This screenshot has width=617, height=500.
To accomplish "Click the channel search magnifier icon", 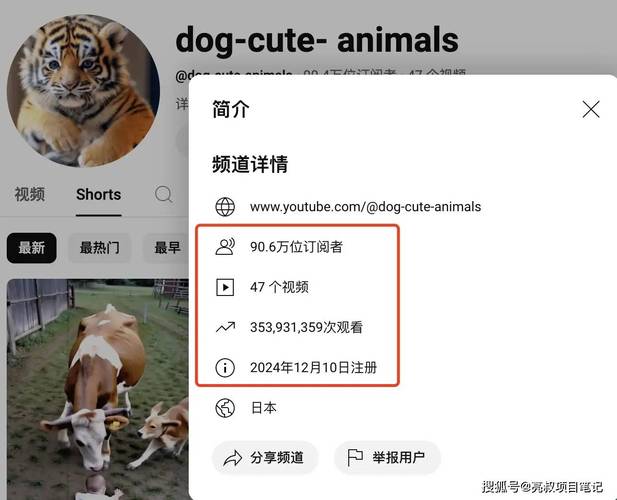I will (163, 194).
